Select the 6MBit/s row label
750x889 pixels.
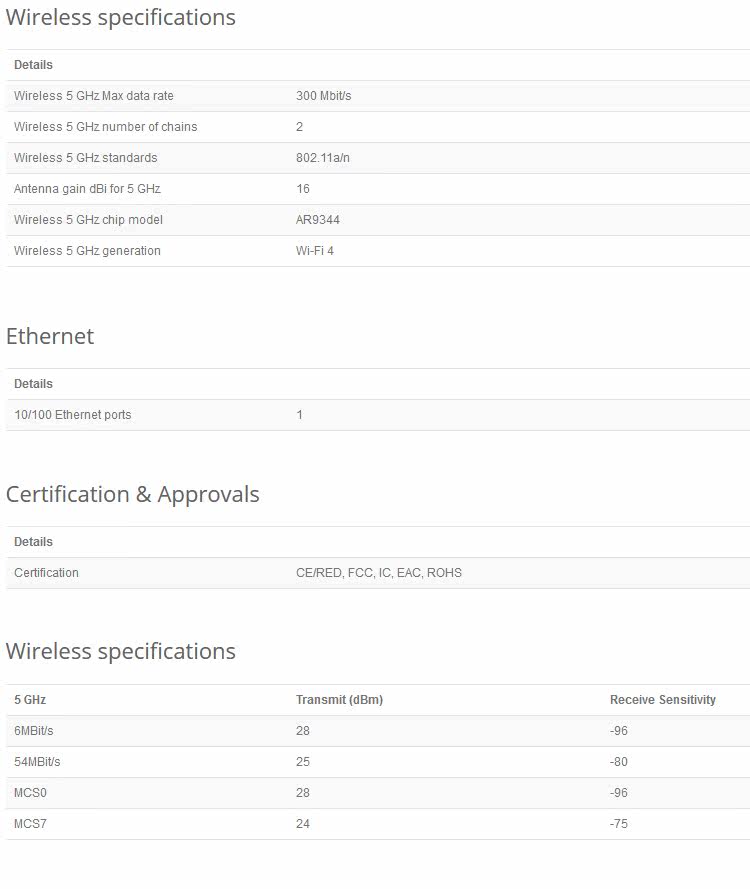33,731
